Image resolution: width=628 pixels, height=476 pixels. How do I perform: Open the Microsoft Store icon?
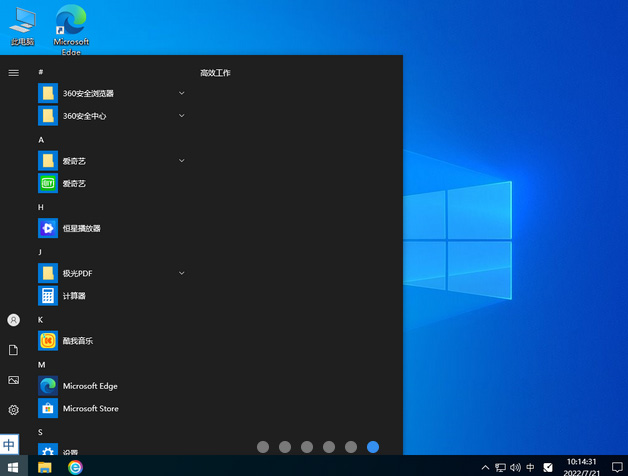coord(48,408)
